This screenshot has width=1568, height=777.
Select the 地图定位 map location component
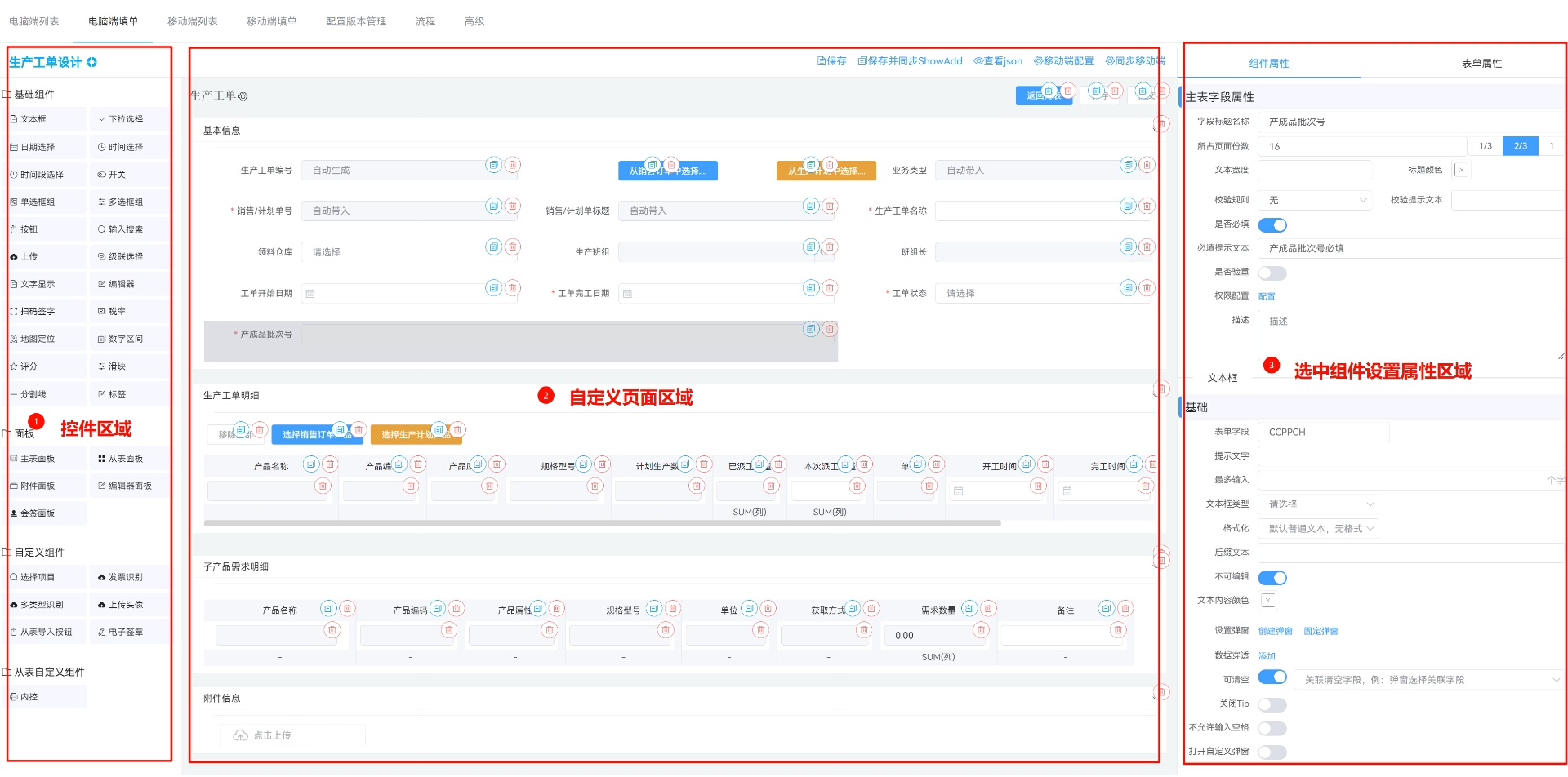[38, 339]
